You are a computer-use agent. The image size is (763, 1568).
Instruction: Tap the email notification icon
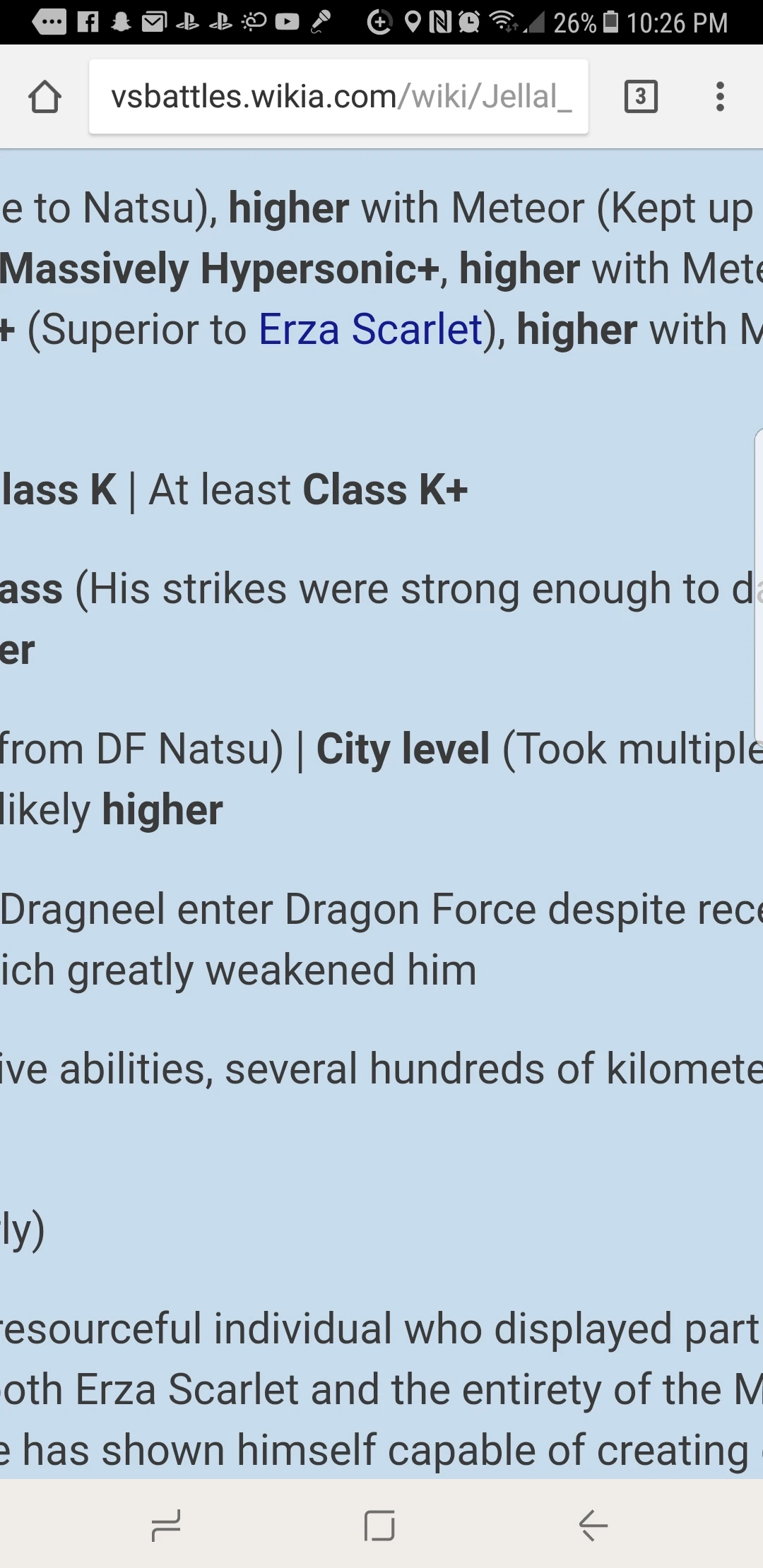click(x=154, y=23)
